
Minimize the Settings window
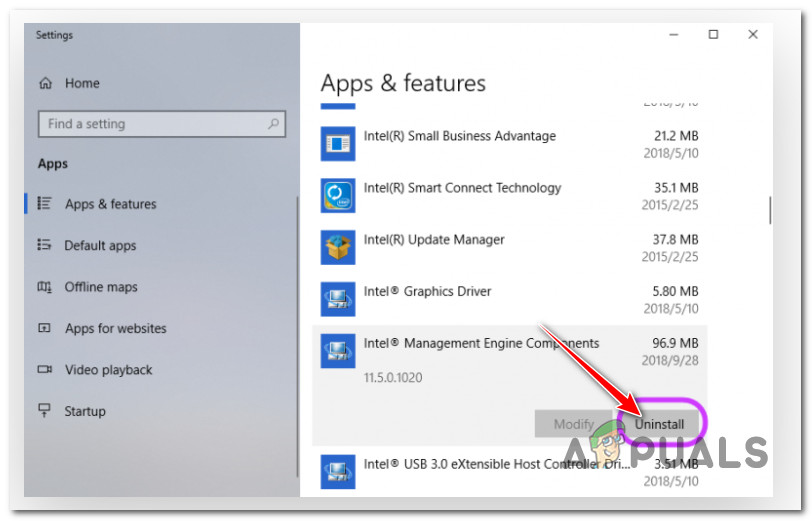tap(674, 35)
